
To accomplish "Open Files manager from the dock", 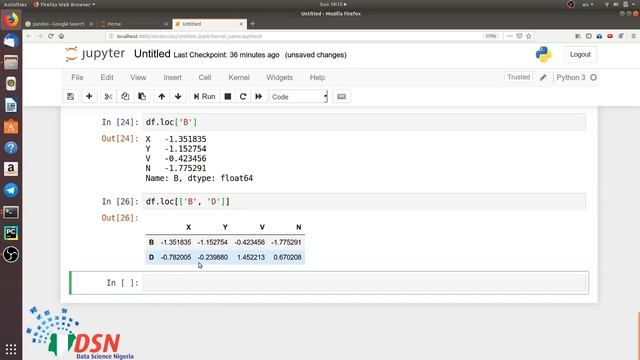I will (x=11, y=62).
